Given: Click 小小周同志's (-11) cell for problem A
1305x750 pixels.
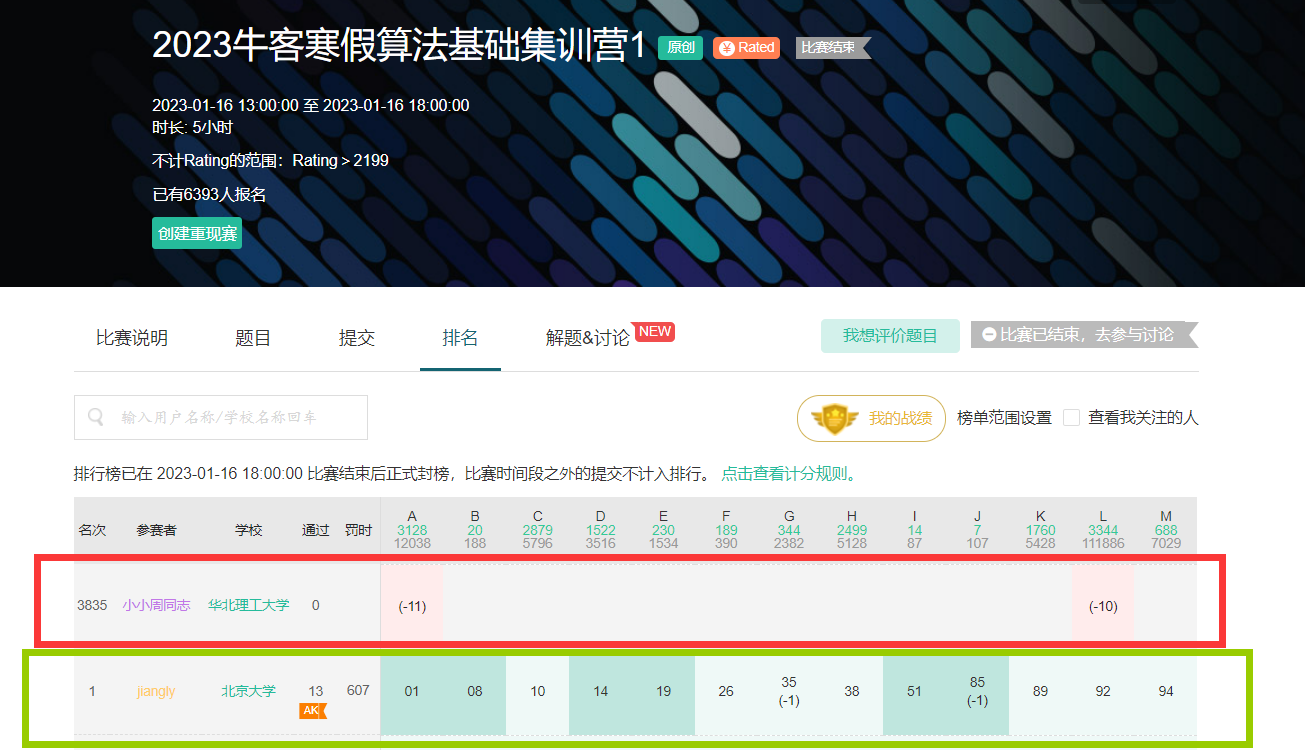Looking at the screenshot, I should click(x=412, y=606).
